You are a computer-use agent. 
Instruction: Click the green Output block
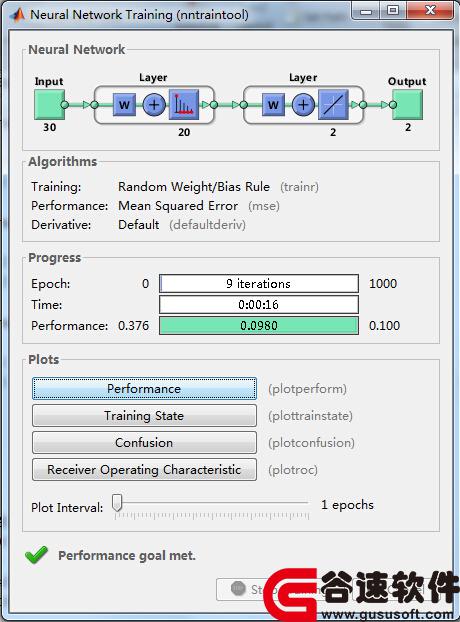[x=408, y=105]
